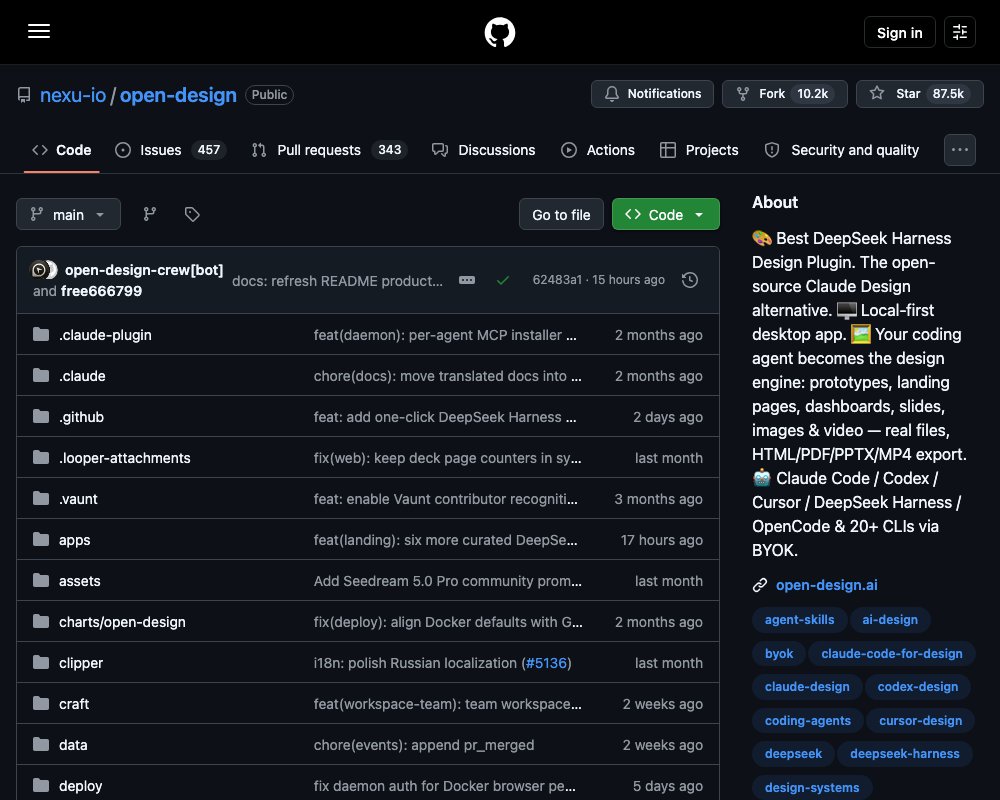The width and height of the screenshot is (1000, 800).
Task: Select the design-systems topic tag
Action: (x=812, y=788)
